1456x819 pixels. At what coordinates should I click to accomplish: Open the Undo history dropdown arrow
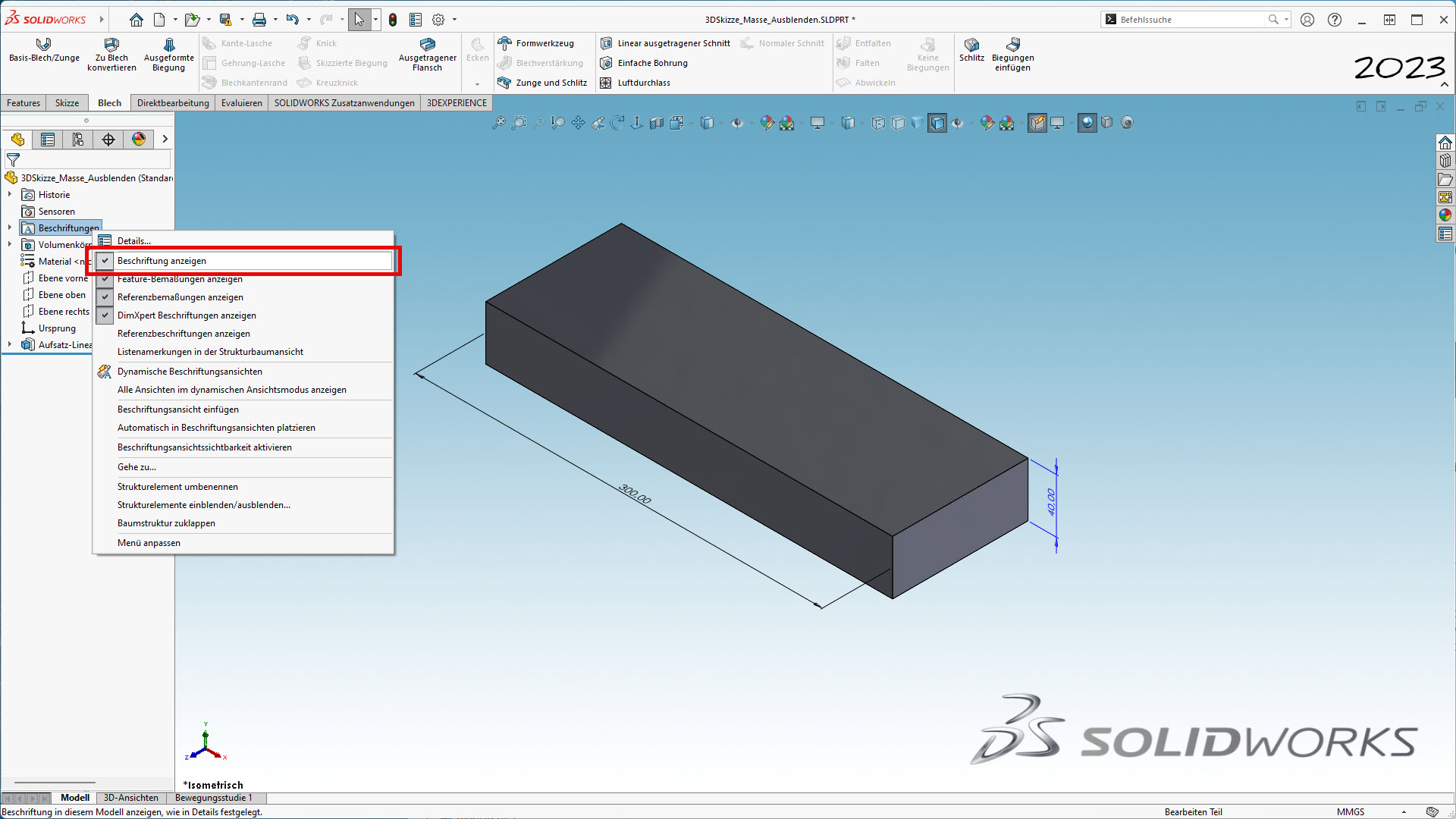309,20
